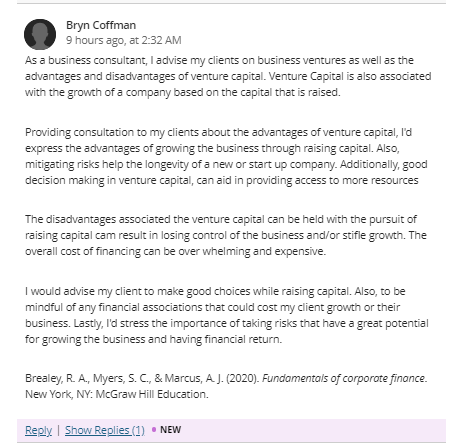Click paragraph beginning "The disadvantages associated"
The height and width of the screenshot is (445, 467).
(226, 235)
